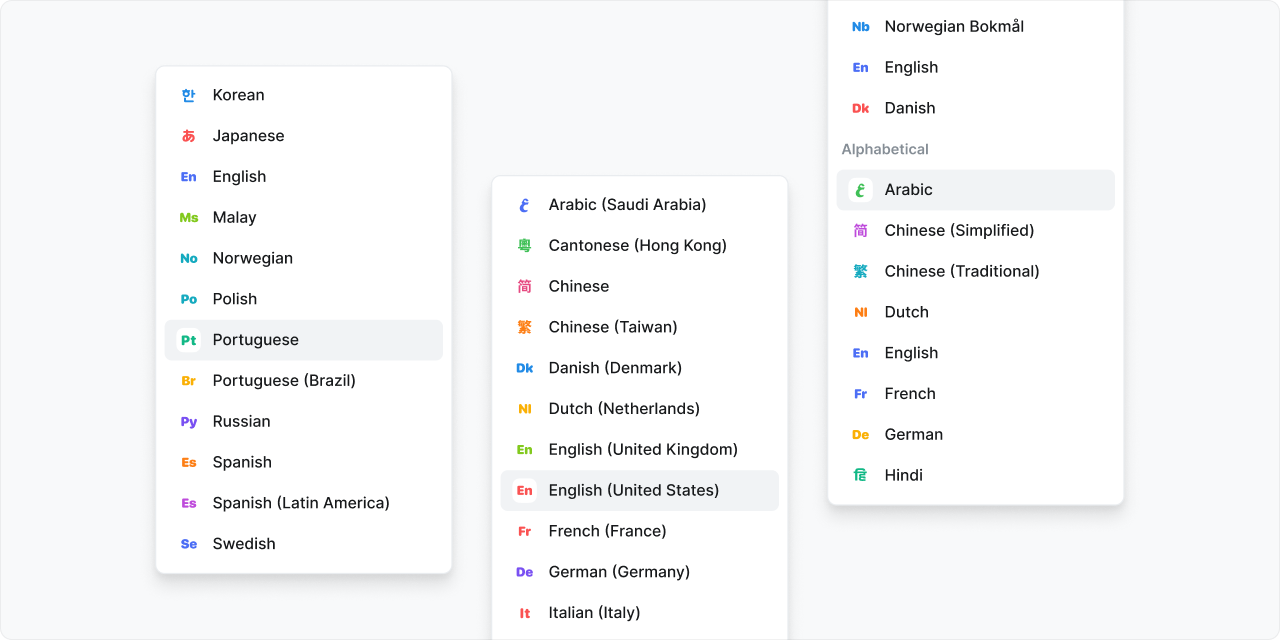
Task: Choose Spanish (Latin America) option
Action: coord(304,503)
